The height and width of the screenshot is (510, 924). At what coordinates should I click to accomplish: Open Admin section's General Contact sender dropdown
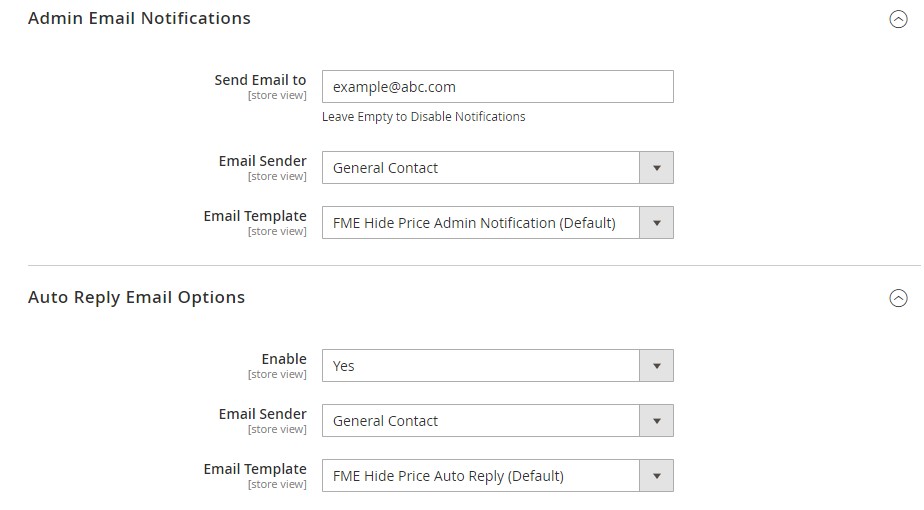tap(481, 168)
